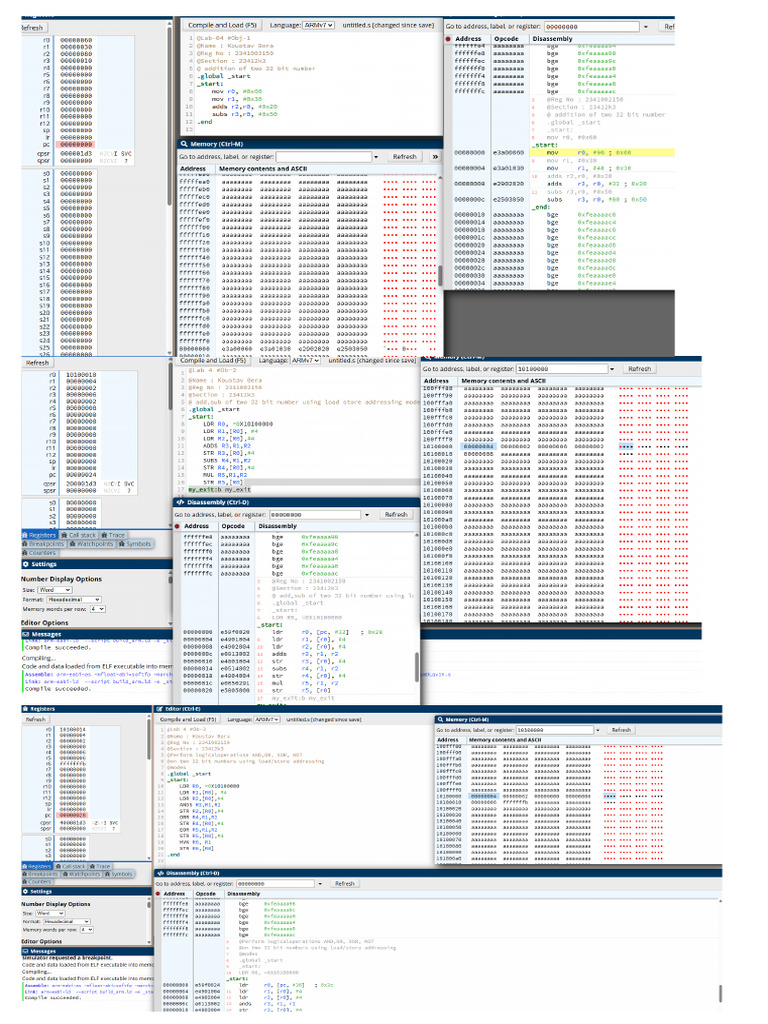
Task: Click the Messages envelope icon in bottom screenshot
Action: (x=25, y=951)
